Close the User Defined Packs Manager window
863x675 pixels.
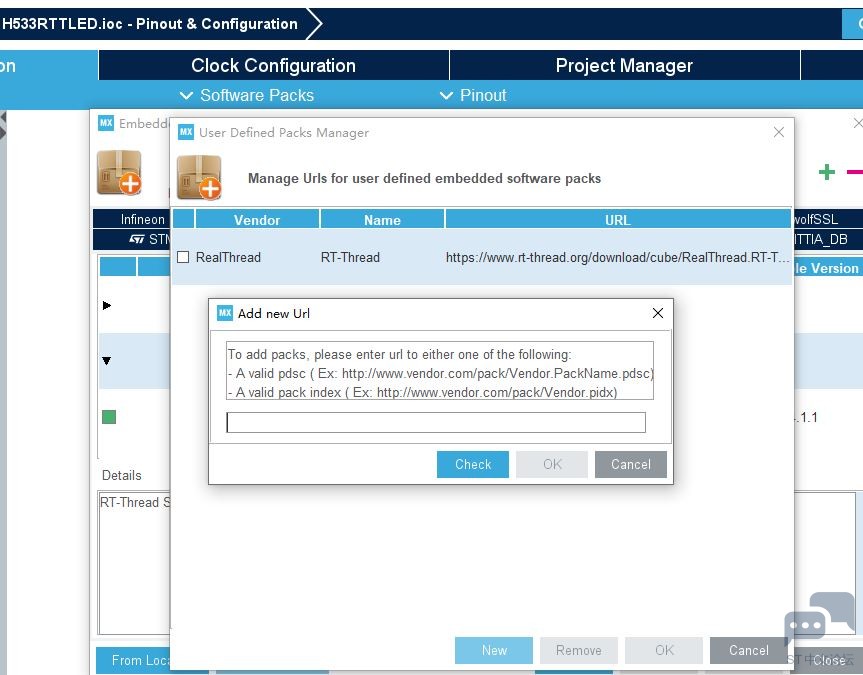(x=779, y=132)
